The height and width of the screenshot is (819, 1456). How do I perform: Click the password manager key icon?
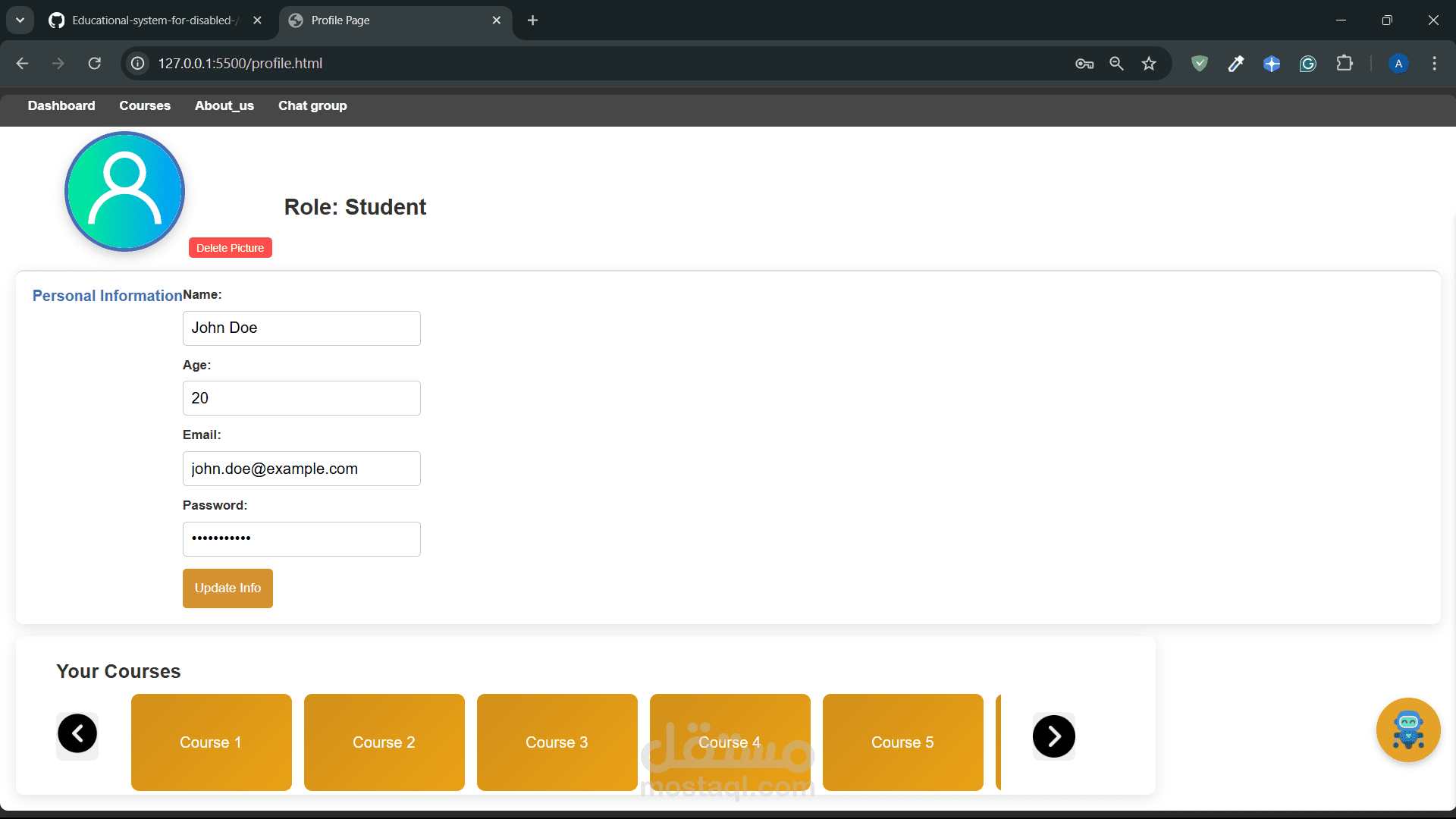[1084, 64]
